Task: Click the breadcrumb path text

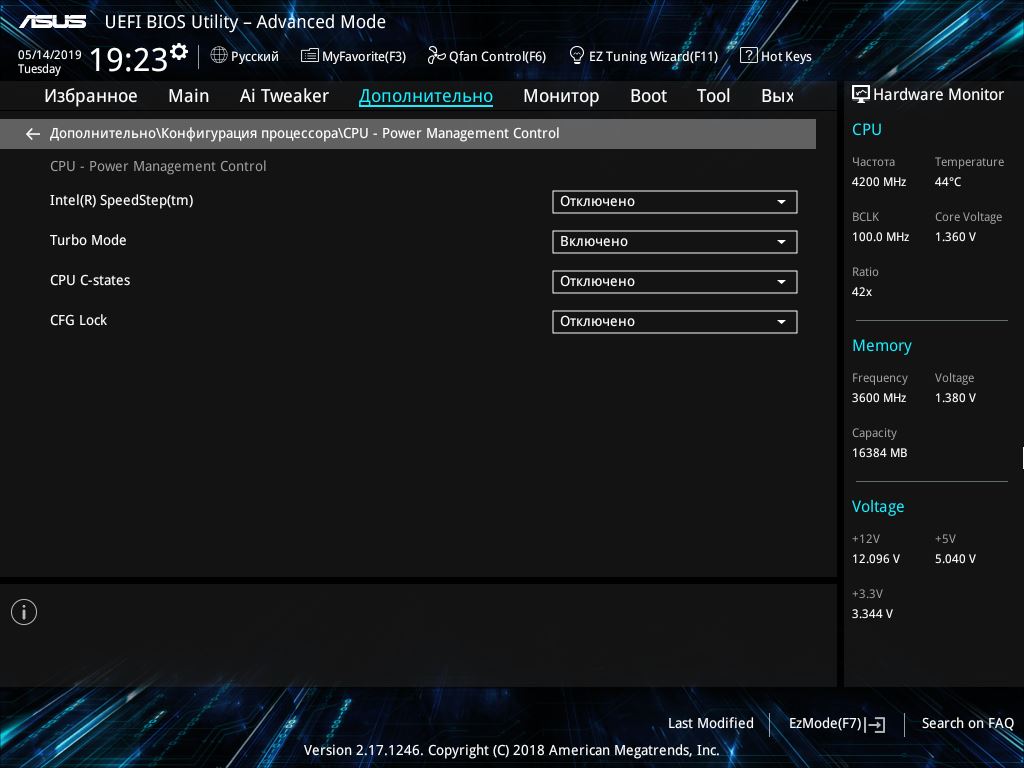Action: click(304, 133)
